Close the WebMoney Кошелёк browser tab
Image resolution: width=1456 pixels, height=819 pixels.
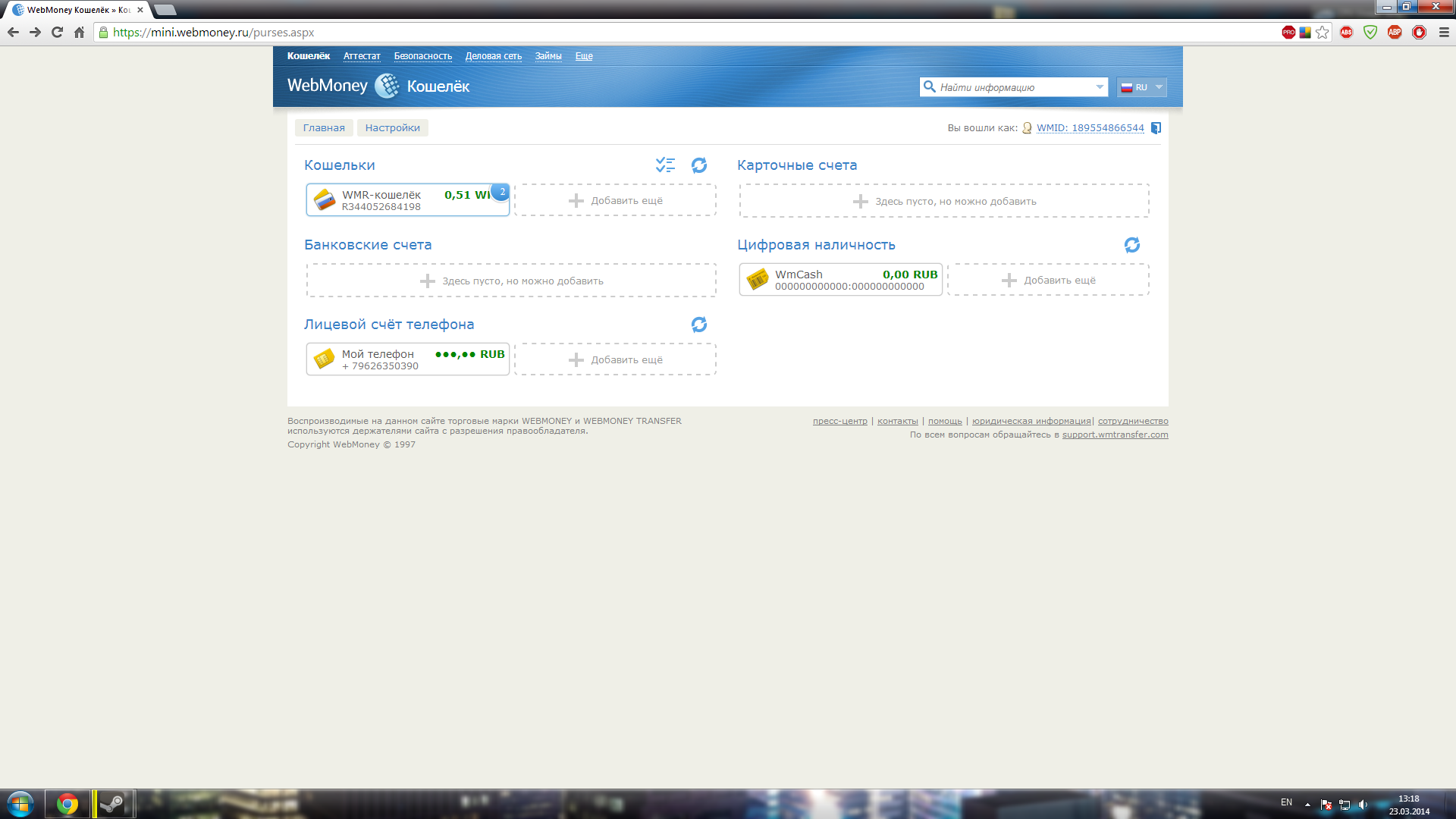tap(140, 10)
